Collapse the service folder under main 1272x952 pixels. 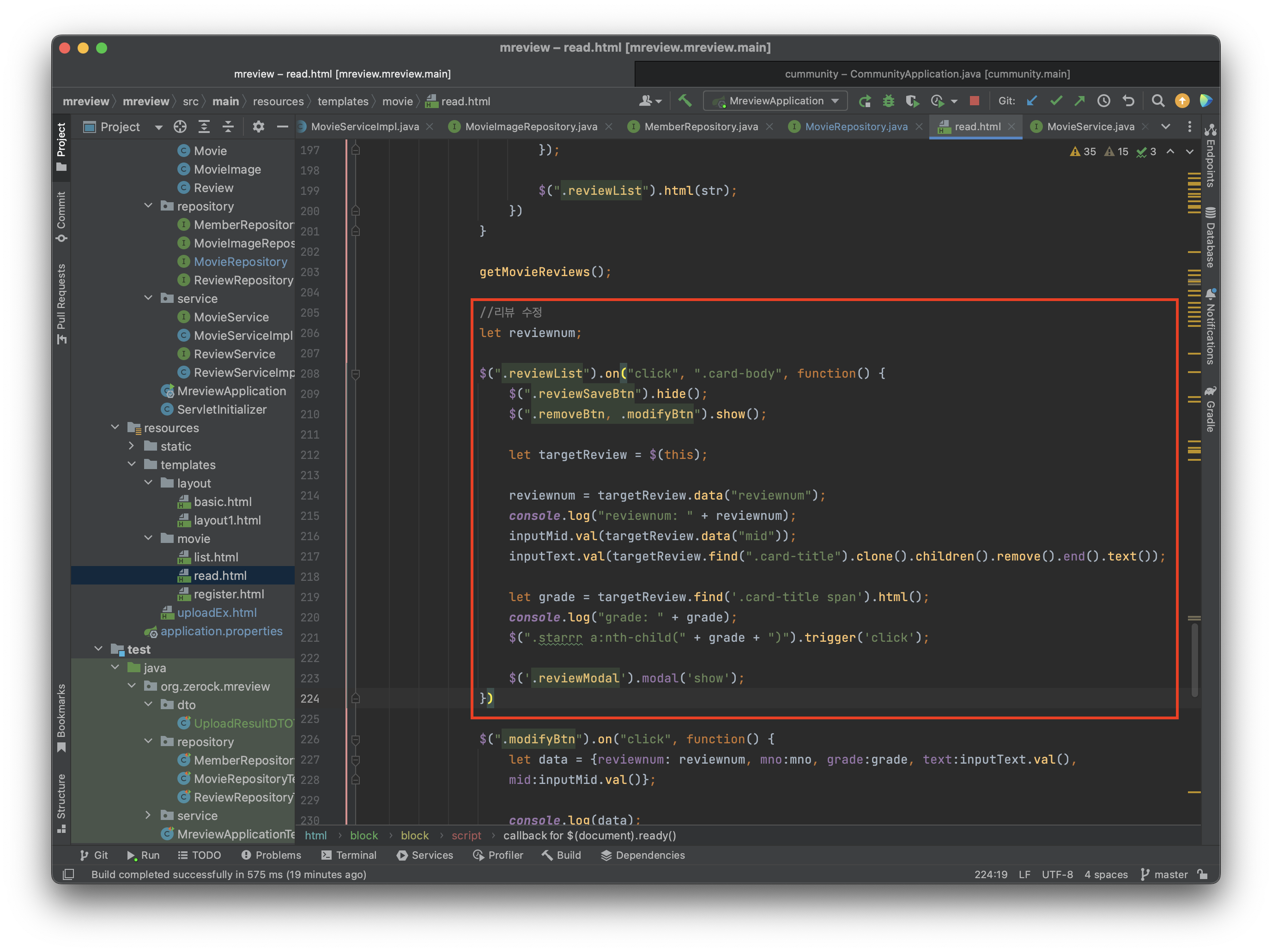[148, 298]
